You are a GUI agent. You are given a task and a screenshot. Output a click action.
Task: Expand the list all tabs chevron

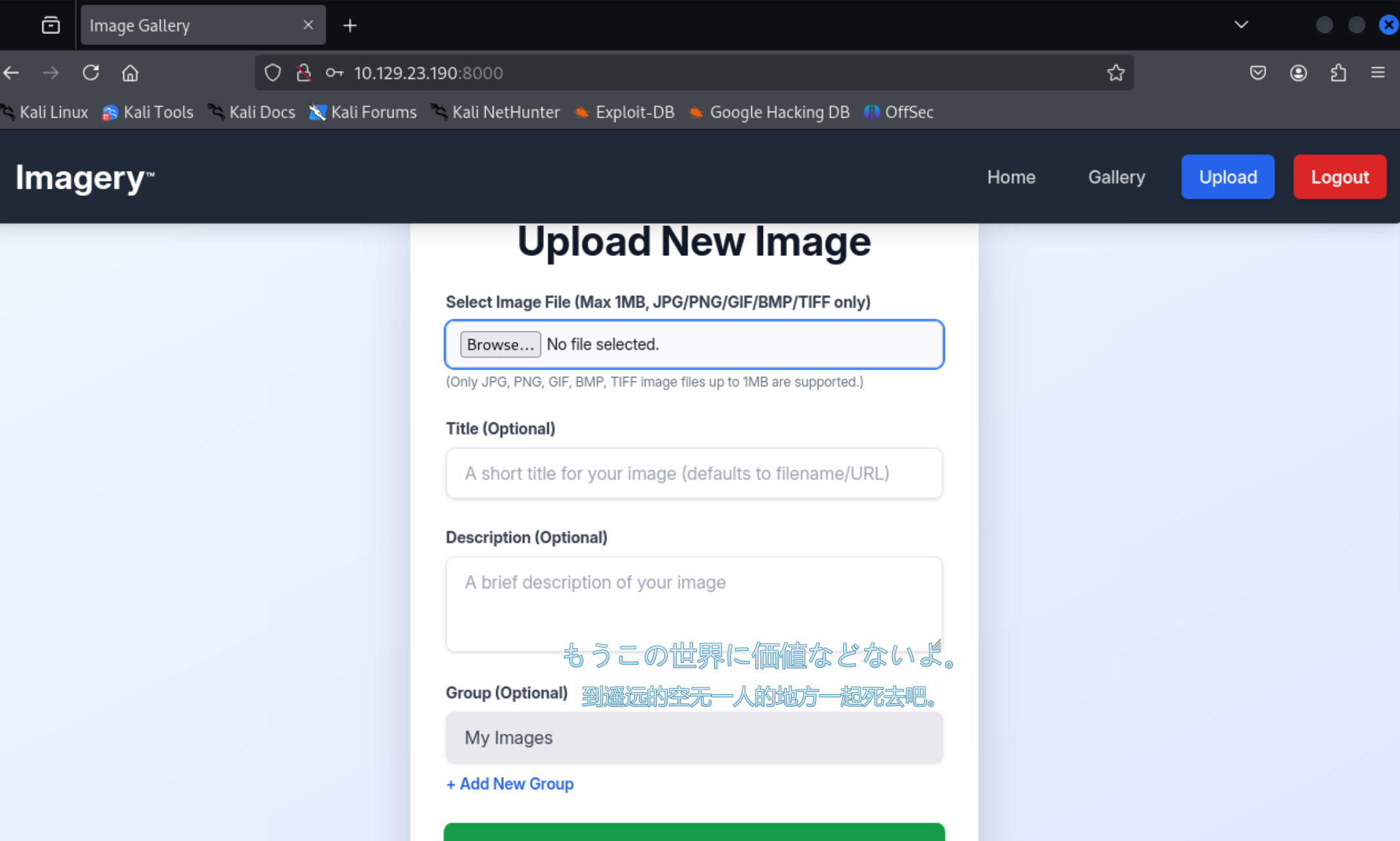1241,25
